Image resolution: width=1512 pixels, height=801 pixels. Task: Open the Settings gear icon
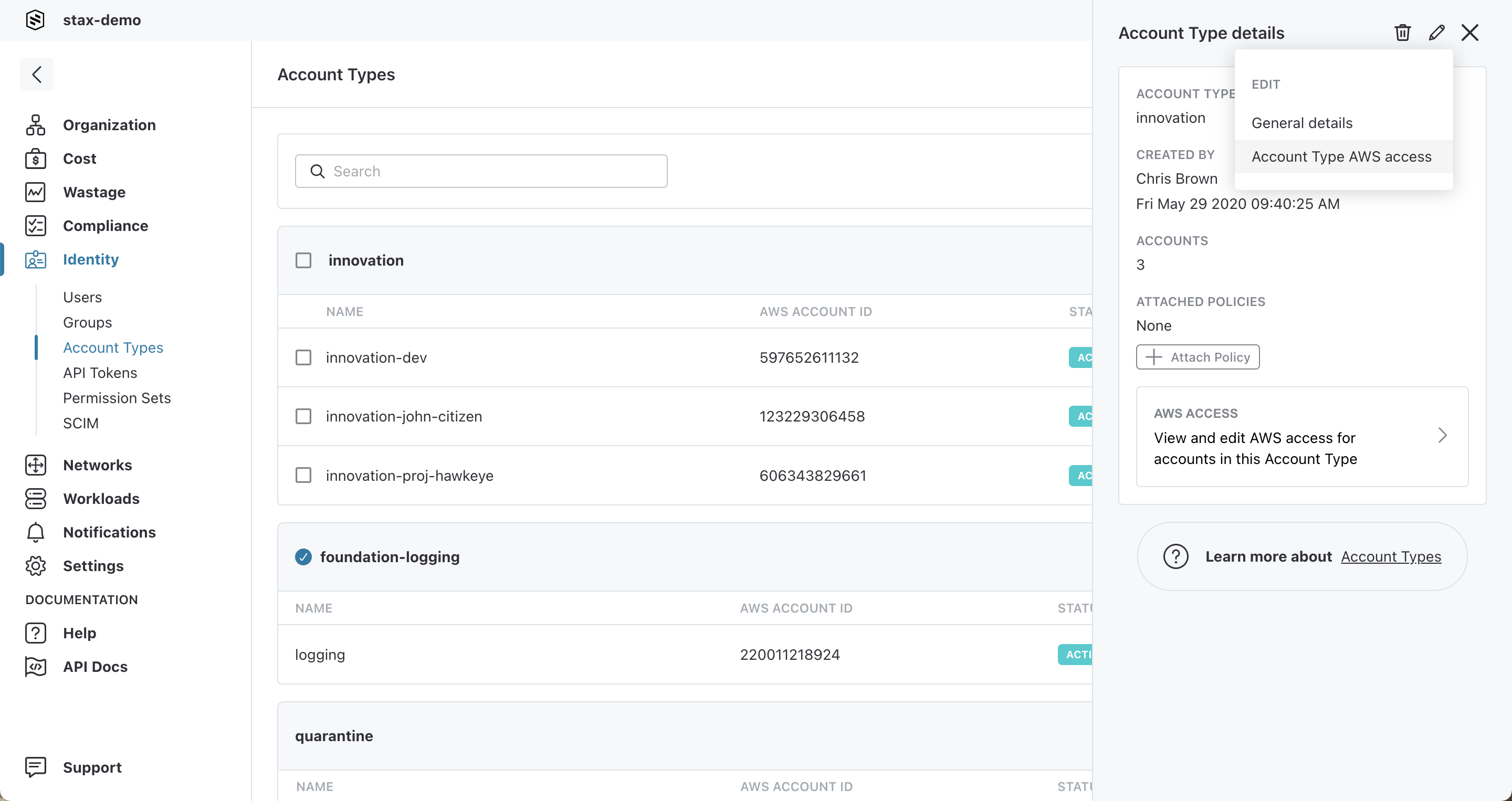coord(35,566)
